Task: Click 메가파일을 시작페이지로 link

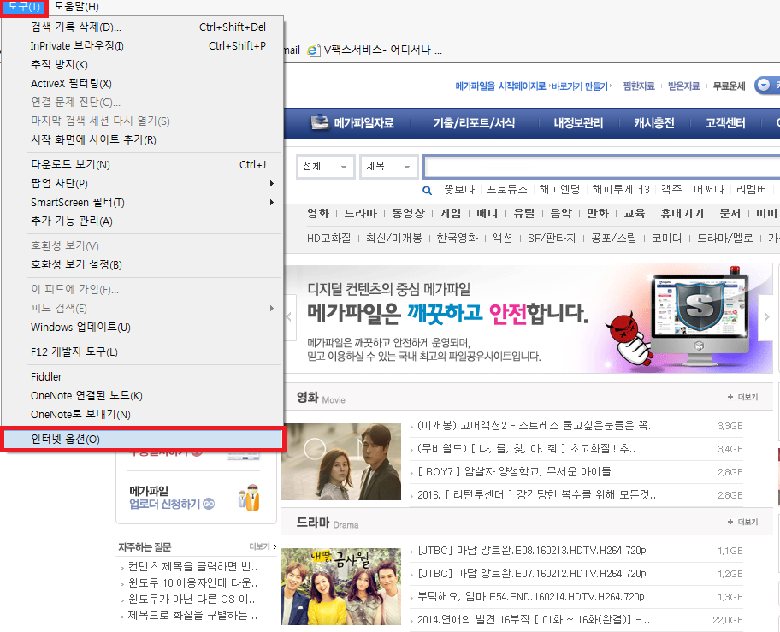Action: pyautogui.click(x=500, y=86)
